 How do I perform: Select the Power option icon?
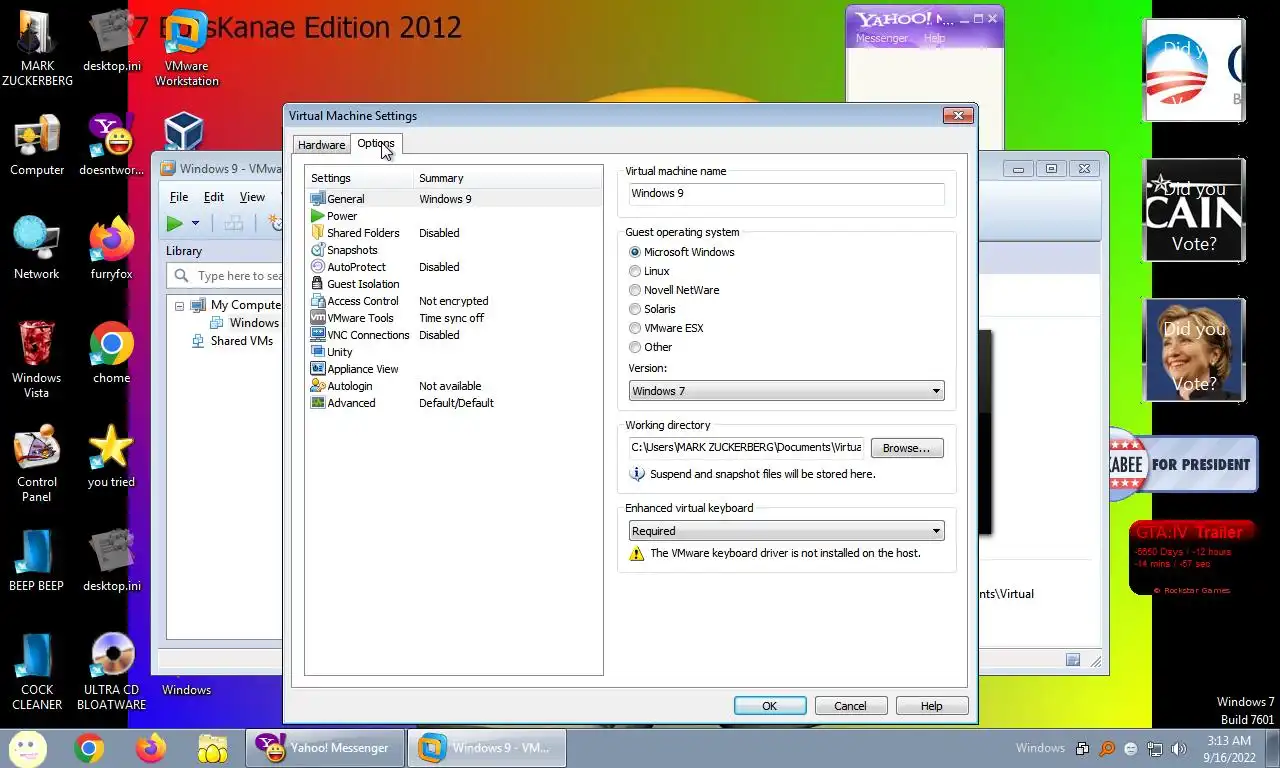pyautogui.click(x=318, y=216)
